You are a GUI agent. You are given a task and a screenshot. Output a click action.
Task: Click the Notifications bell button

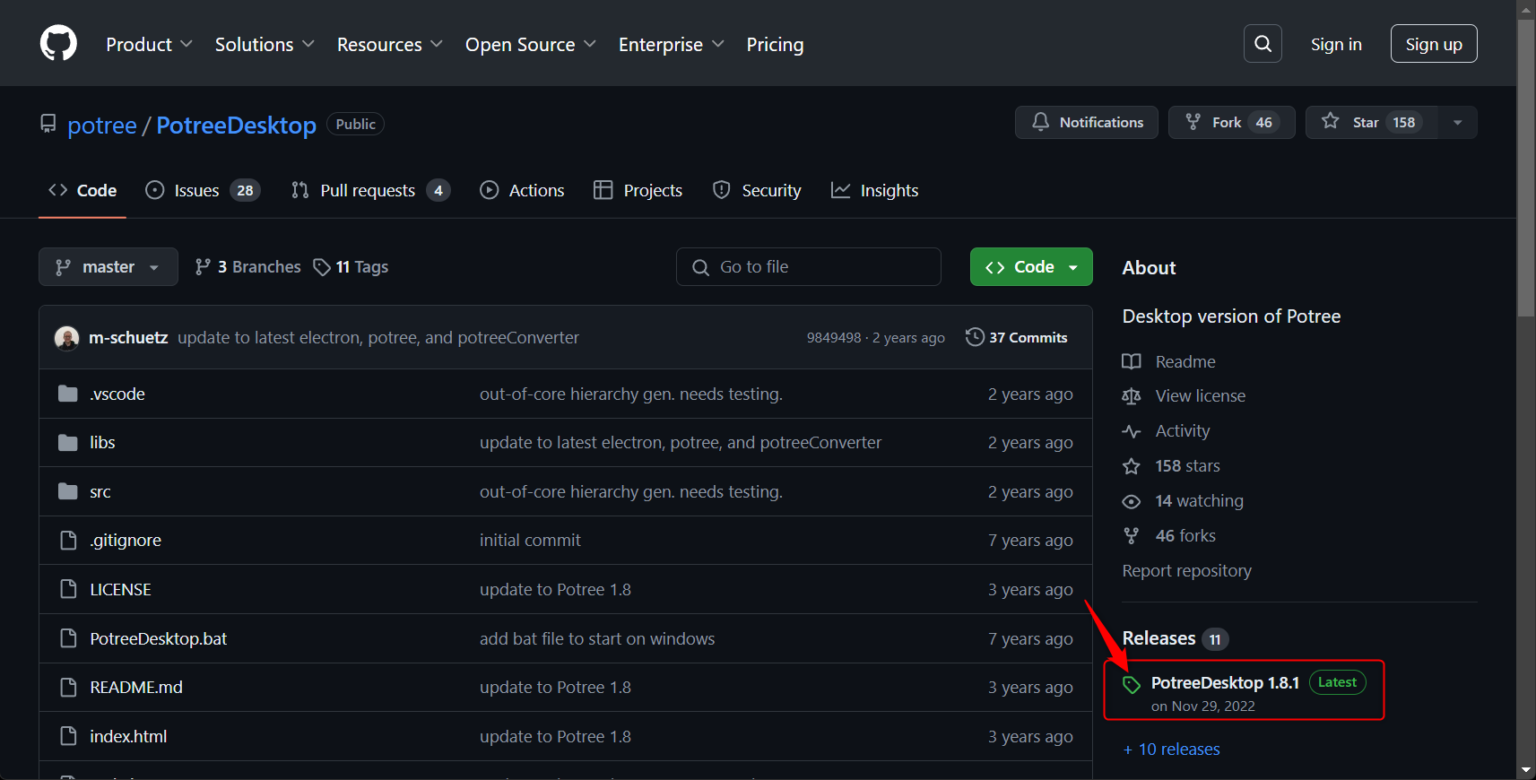(1086, 122)
